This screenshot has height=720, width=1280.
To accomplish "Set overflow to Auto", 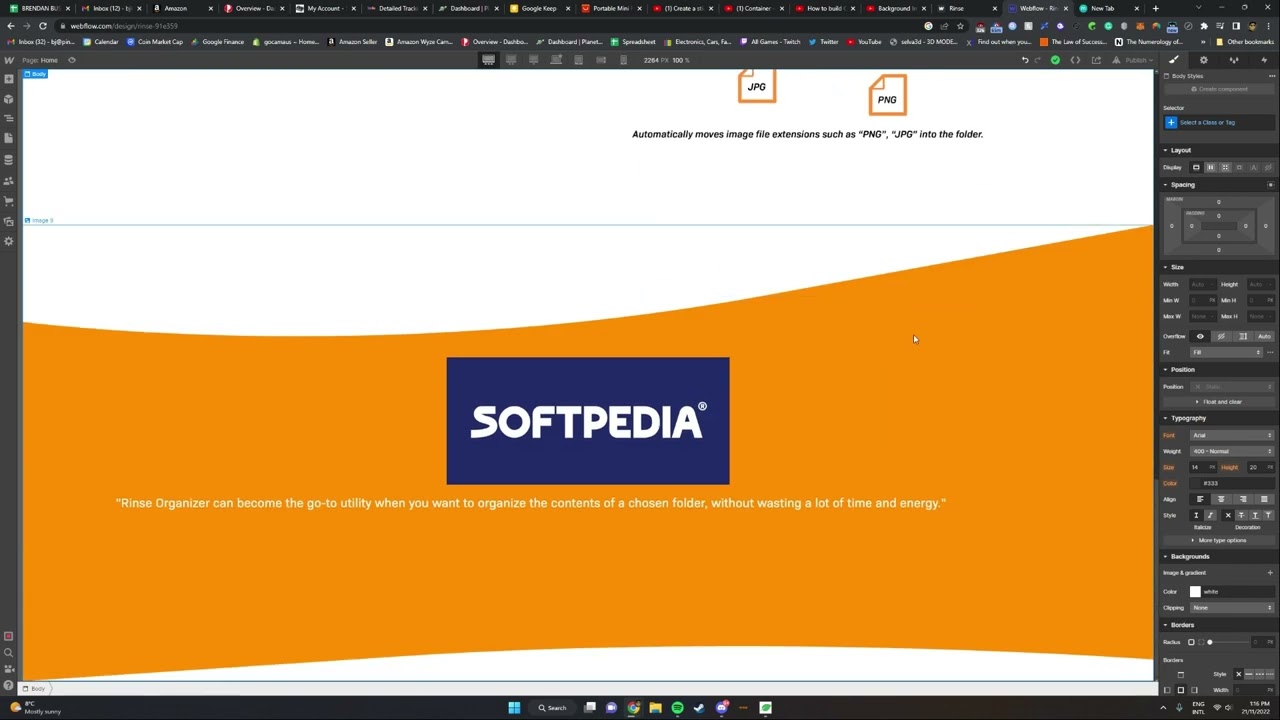I will click(x=1264, y=336).
